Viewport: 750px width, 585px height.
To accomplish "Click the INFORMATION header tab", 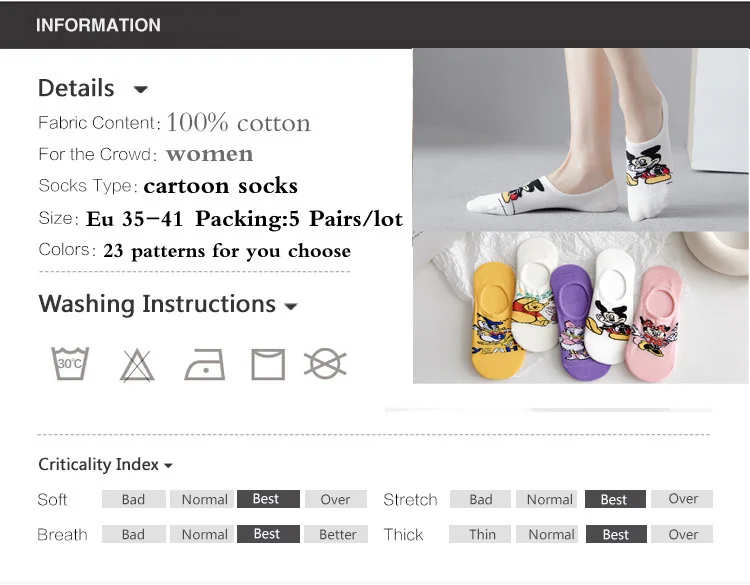I will [98, 25].
